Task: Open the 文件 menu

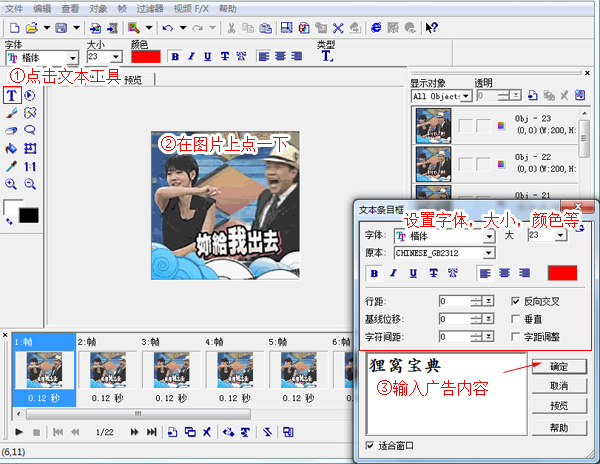Action: tap(14, 8)
